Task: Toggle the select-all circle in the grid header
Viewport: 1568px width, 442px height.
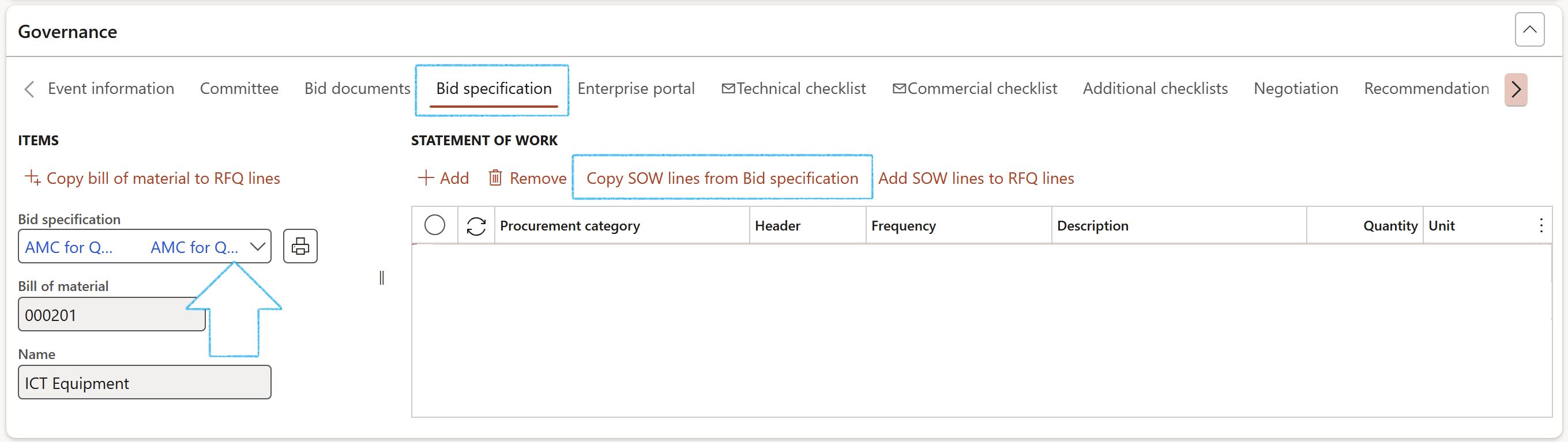Action: coord(435,225)
